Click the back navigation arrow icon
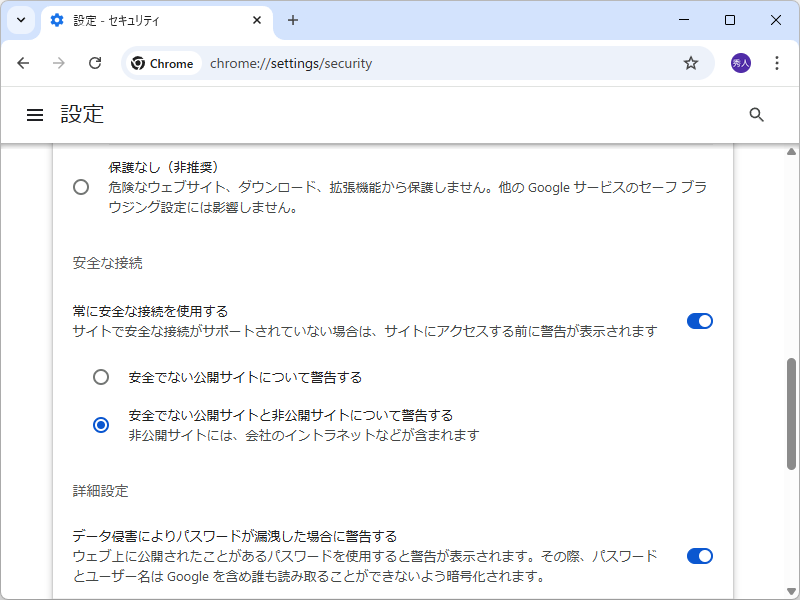Image resolution: width=800 pixels, height=600 pixels. click(x=24, y=62)
